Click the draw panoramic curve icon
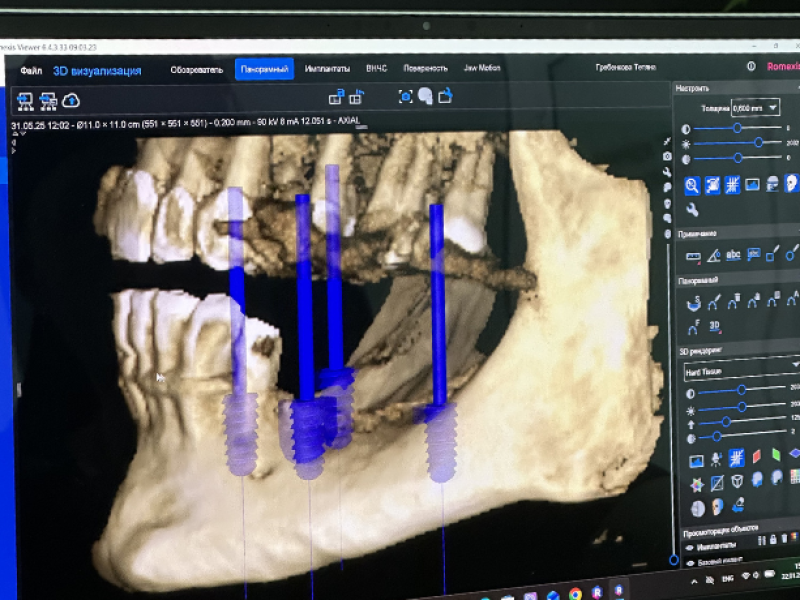 714,303
